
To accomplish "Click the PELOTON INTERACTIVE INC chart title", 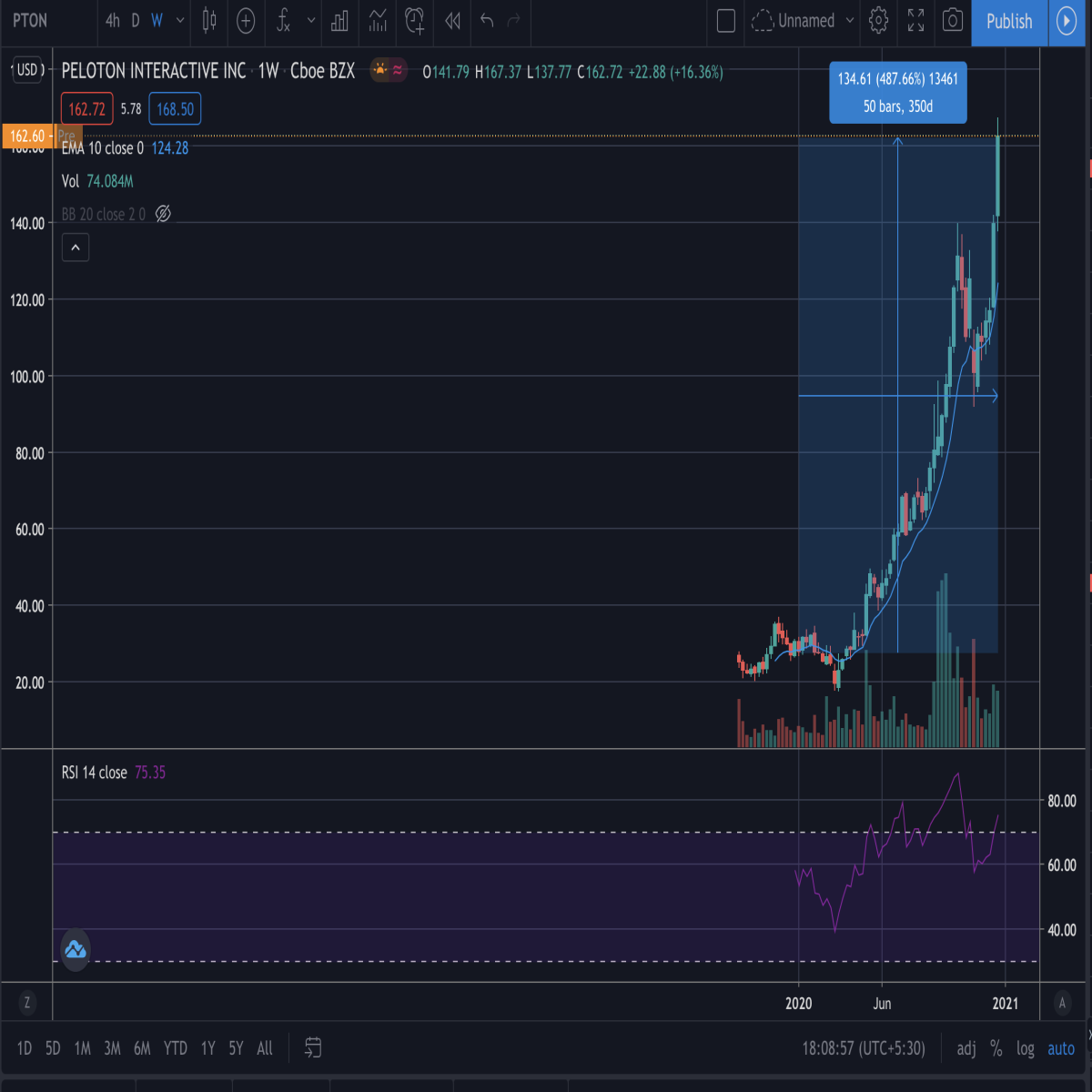I will pyautogui.click(x=154, y=71).
